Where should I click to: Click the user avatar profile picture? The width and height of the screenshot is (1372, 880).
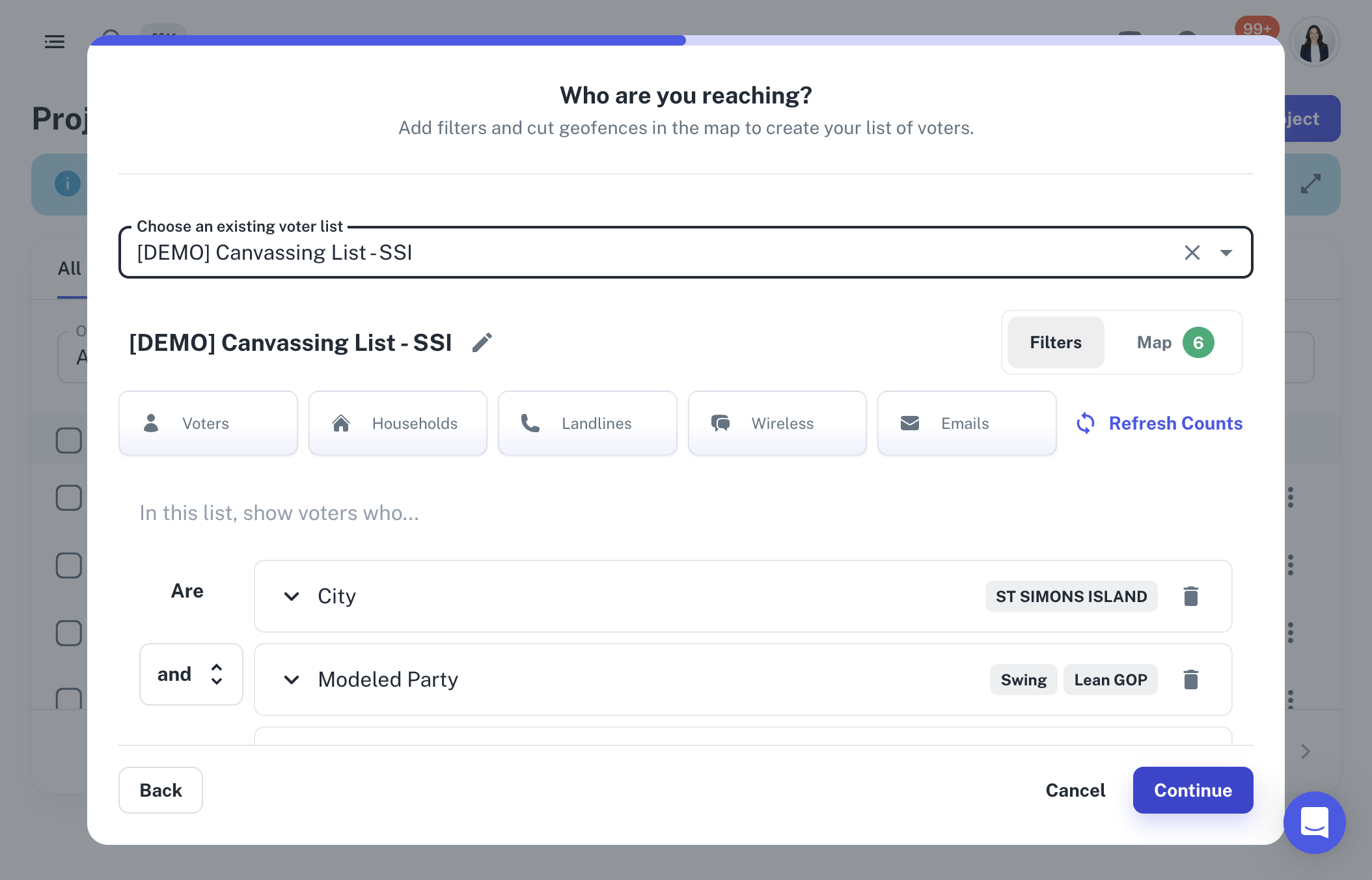(1314, 42)
